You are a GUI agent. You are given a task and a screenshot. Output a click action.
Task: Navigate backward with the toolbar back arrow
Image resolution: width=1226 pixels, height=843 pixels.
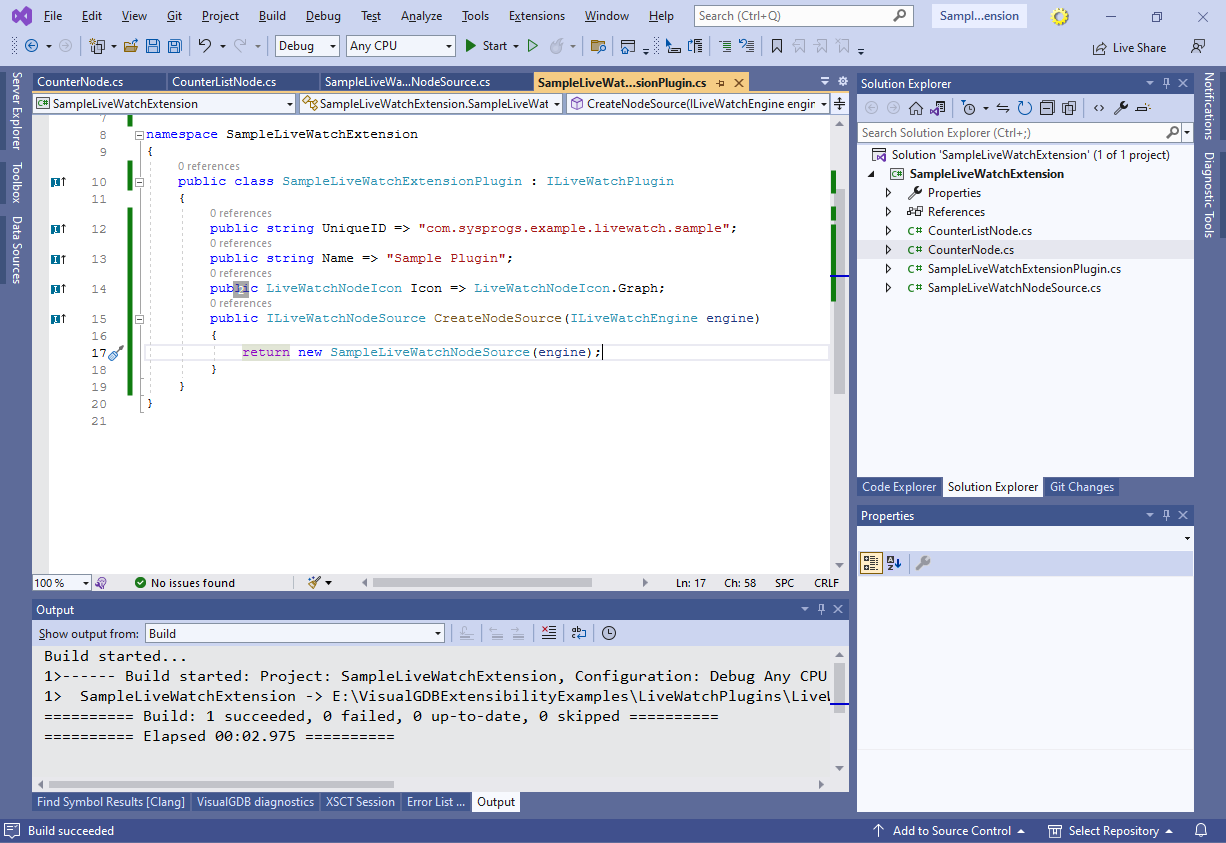(32, 46)
